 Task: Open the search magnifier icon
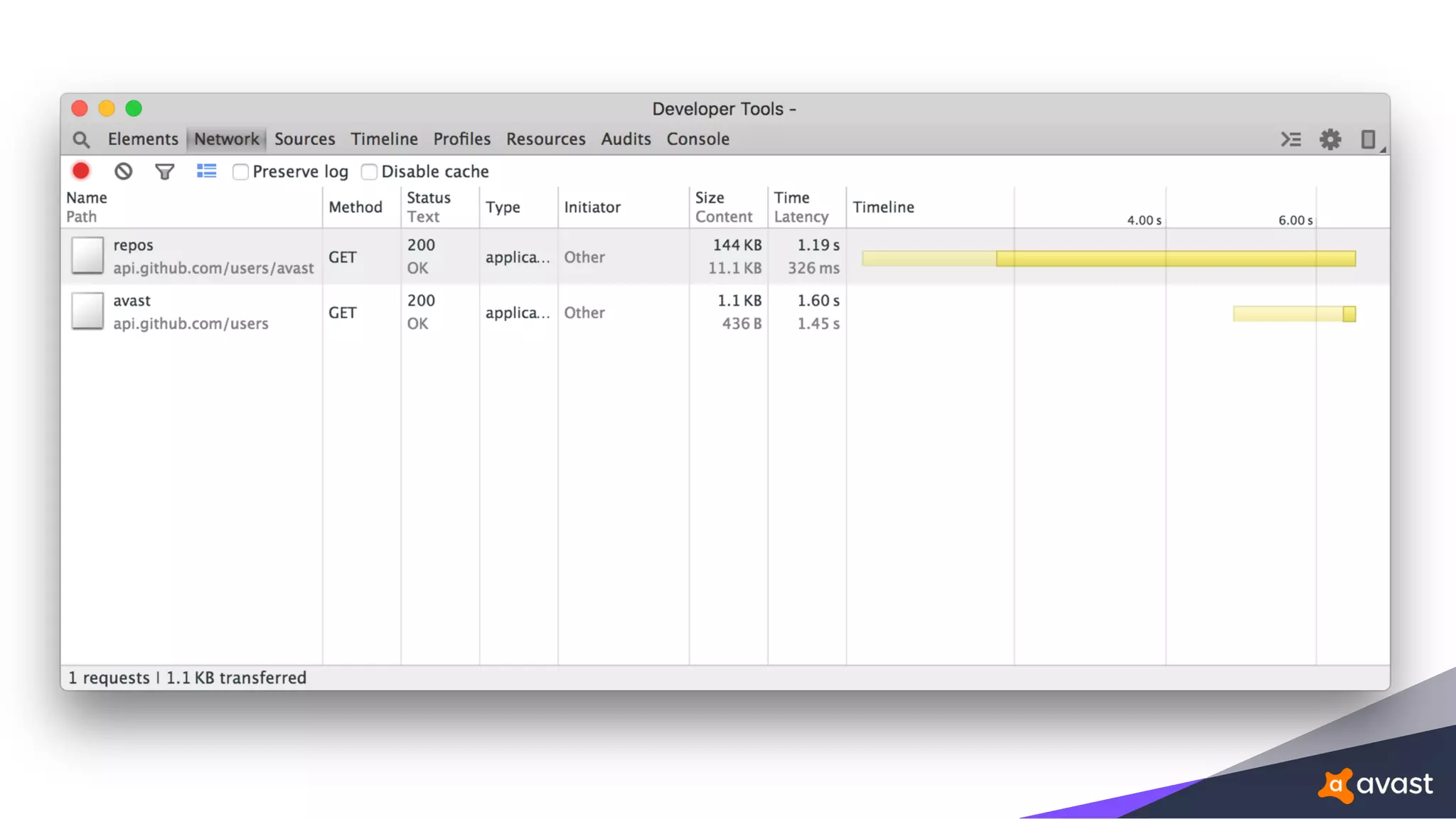pos(81,139)
